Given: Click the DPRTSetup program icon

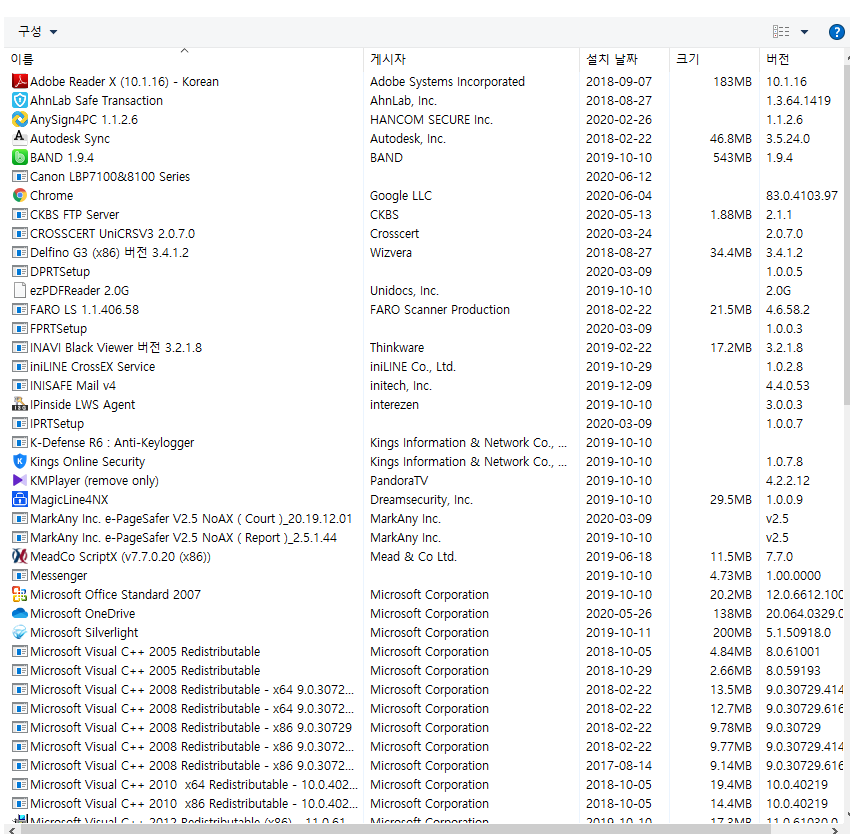Looking at the screenshot, I should [20, 271].
